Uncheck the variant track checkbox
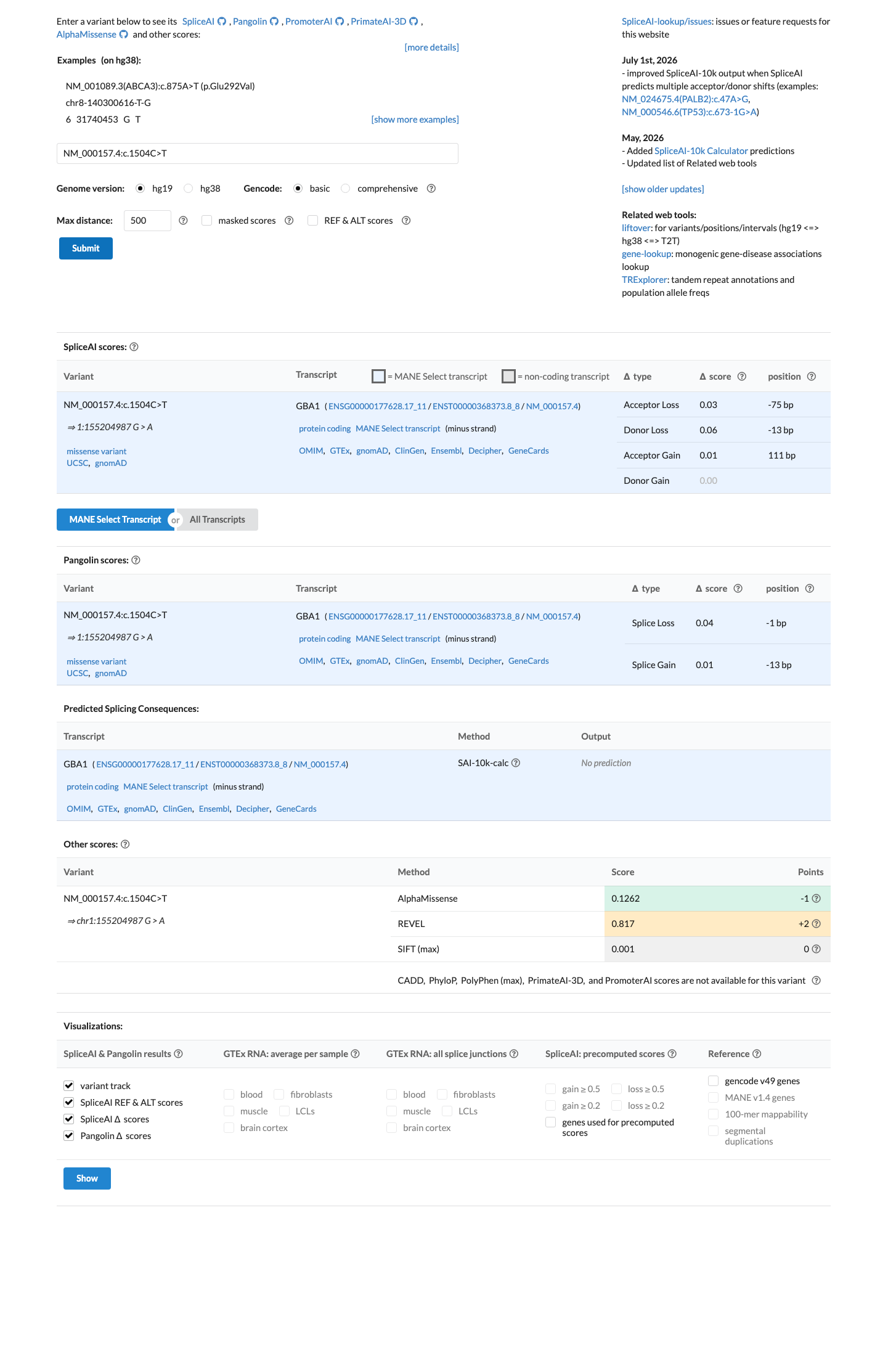This screenshot has width=896, height=1356. [69, 1086]
